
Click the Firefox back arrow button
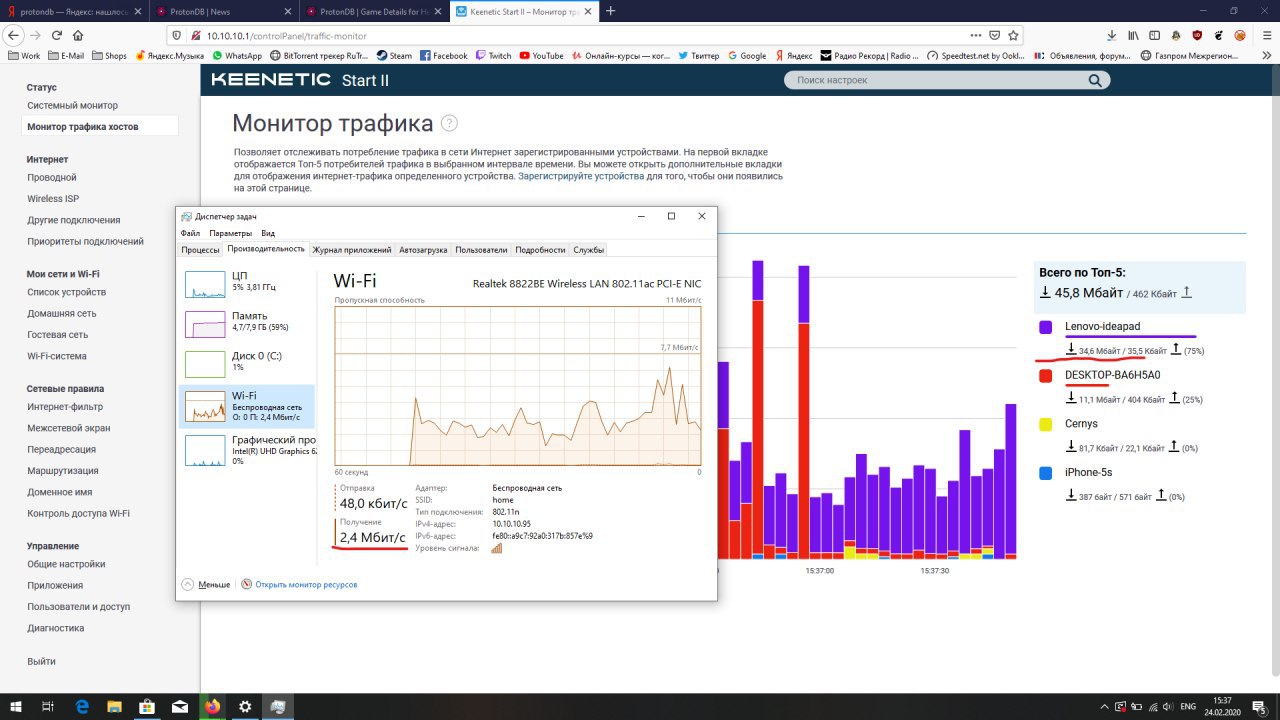pos(14,34)
